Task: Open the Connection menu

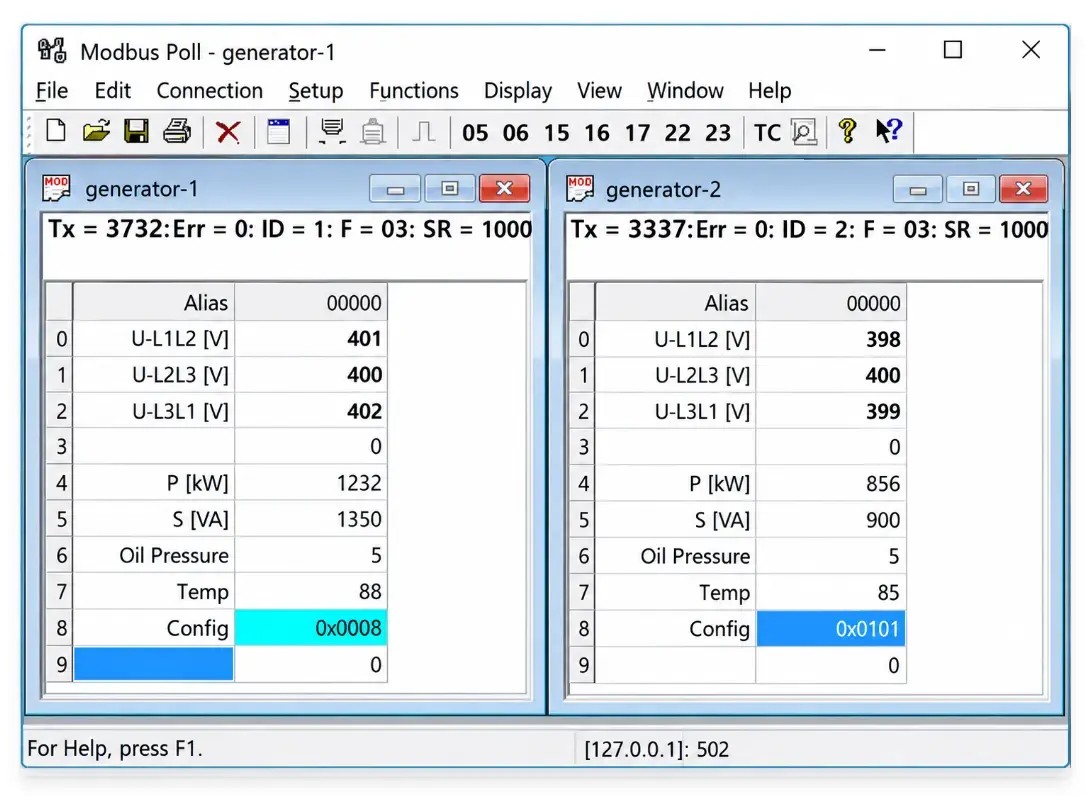Action: point(210,91)
